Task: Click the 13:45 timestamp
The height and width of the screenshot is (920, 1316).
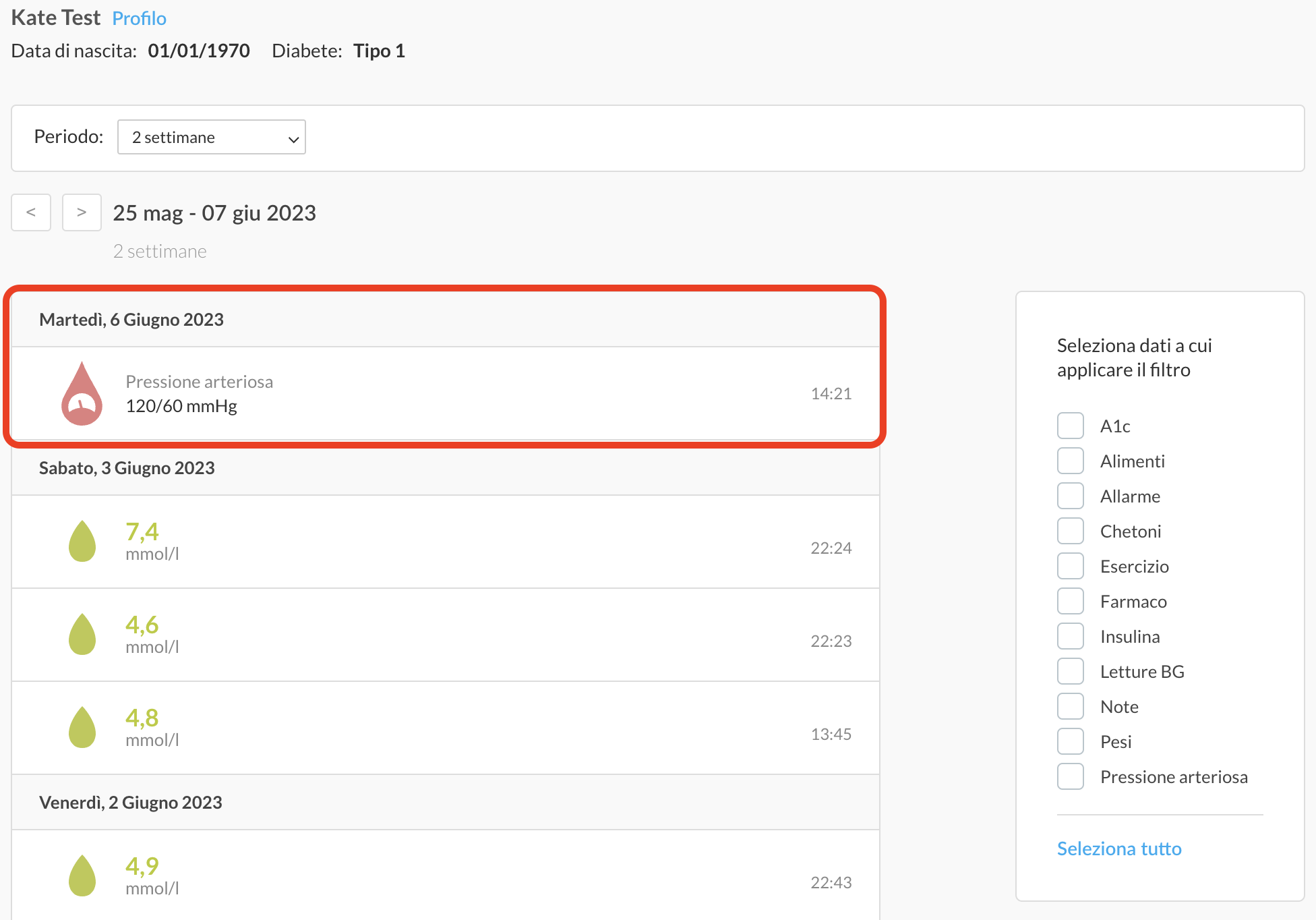Action: [x=831, y=735]
